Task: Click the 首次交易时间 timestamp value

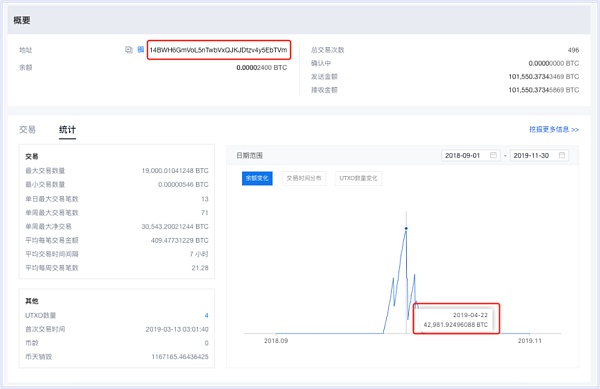Action: pyautogui.click(x=177, y=329)
